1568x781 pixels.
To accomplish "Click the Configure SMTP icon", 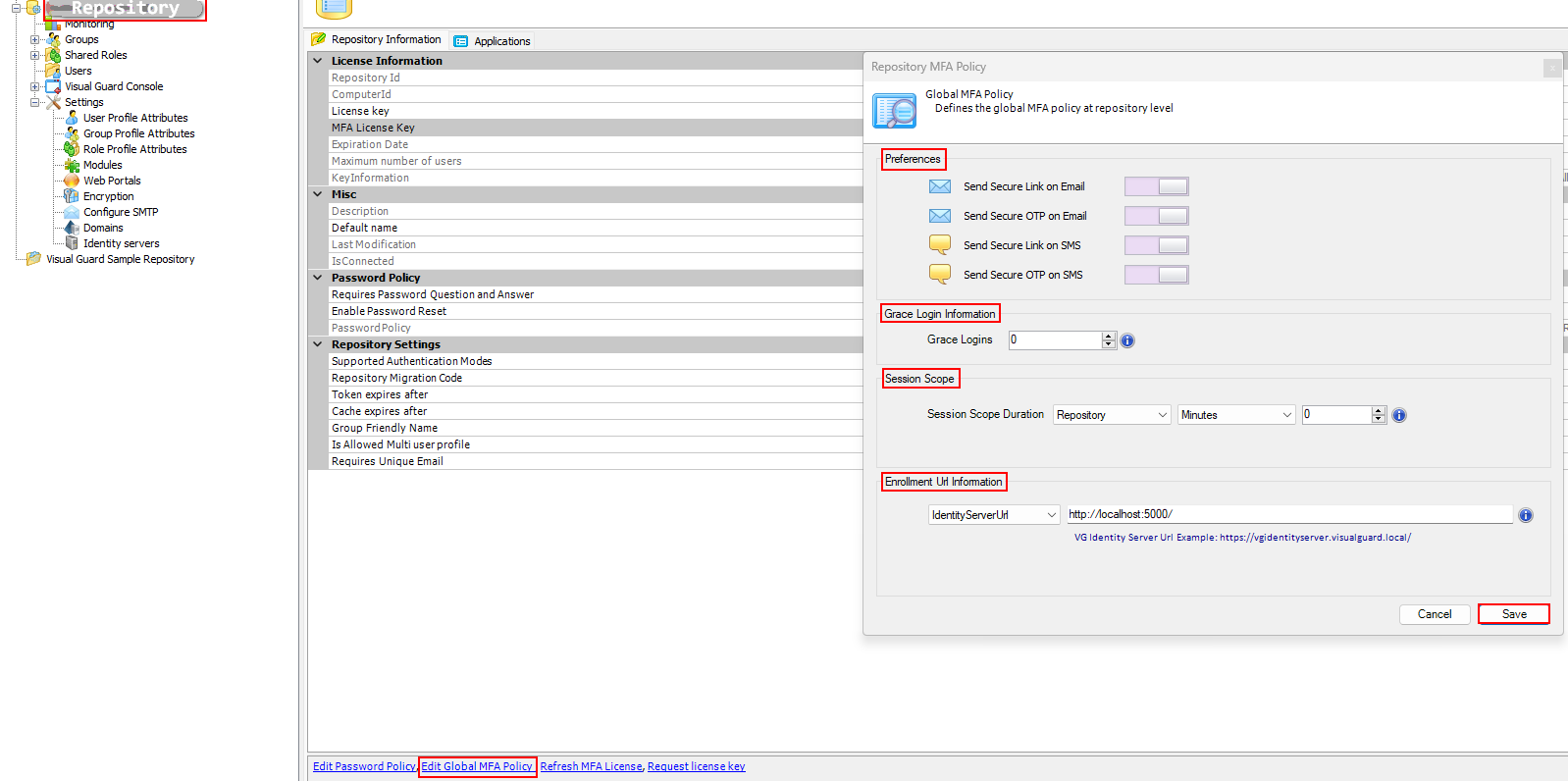I will point(72,212).
